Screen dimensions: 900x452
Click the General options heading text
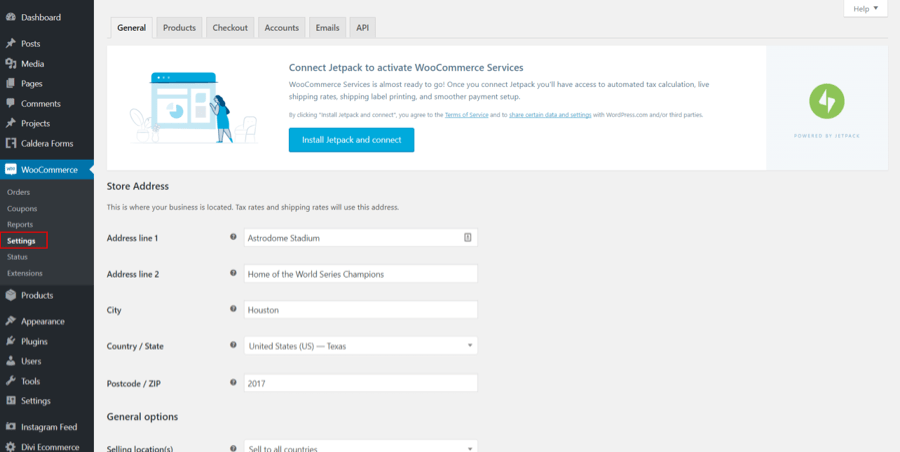pyautogui.click(x=142, y=416)
